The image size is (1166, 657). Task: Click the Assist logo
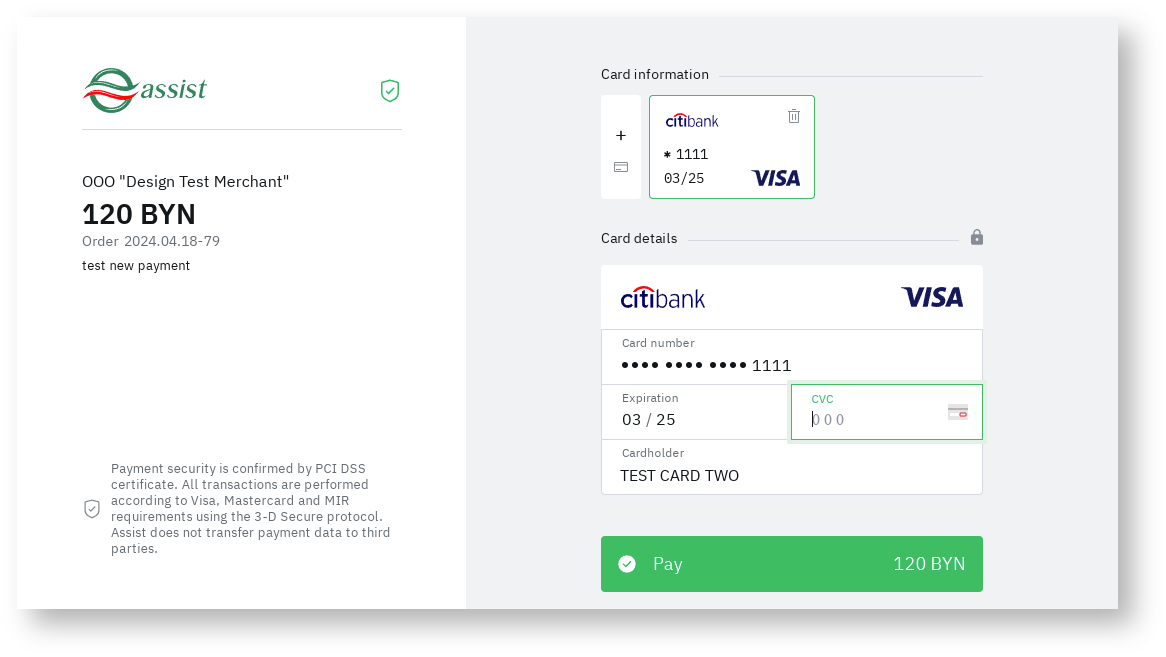click(144, 90)
